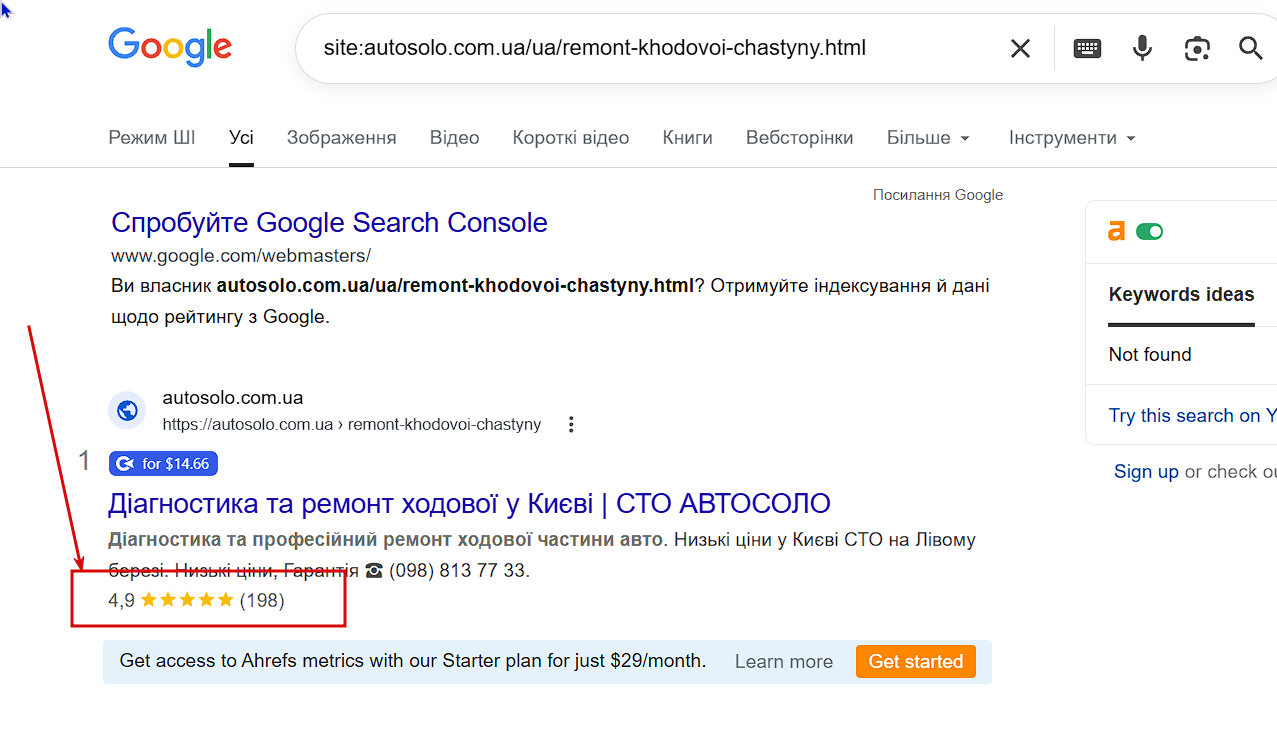Open Google Lens image search icon
Viewport: 1277px width, 754px height.
[1197, 48]
